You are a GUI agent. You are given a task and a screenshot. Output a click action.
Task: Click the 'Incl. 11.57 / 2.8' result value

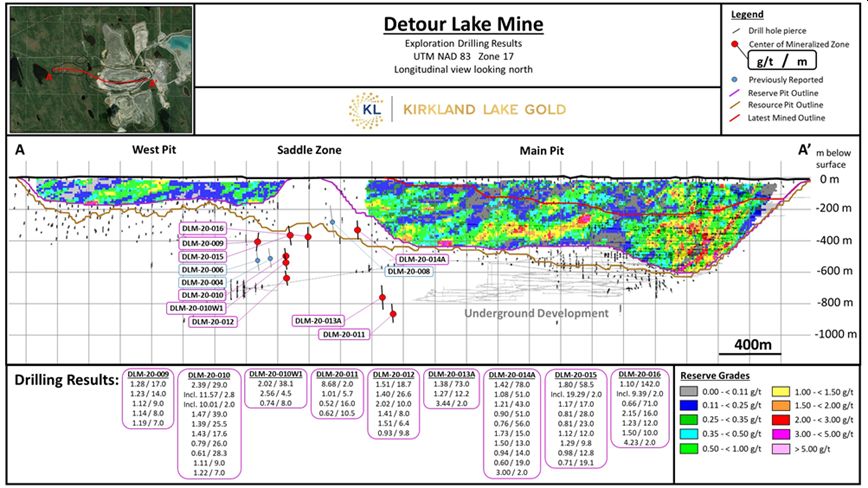point(209,394)
